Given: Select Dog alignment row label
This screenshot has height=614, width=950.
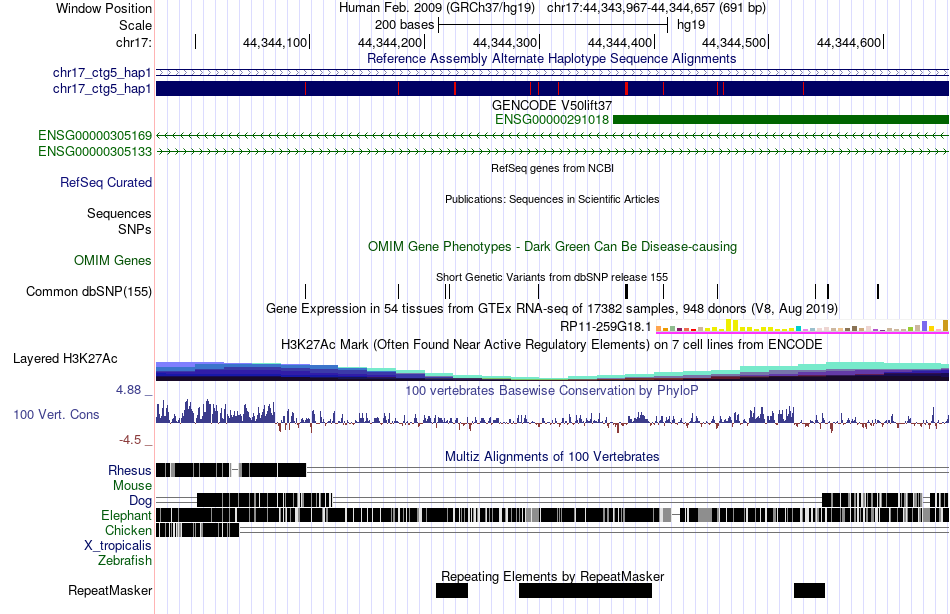Looking at the screenshot, I should click(x=141, y=501).
